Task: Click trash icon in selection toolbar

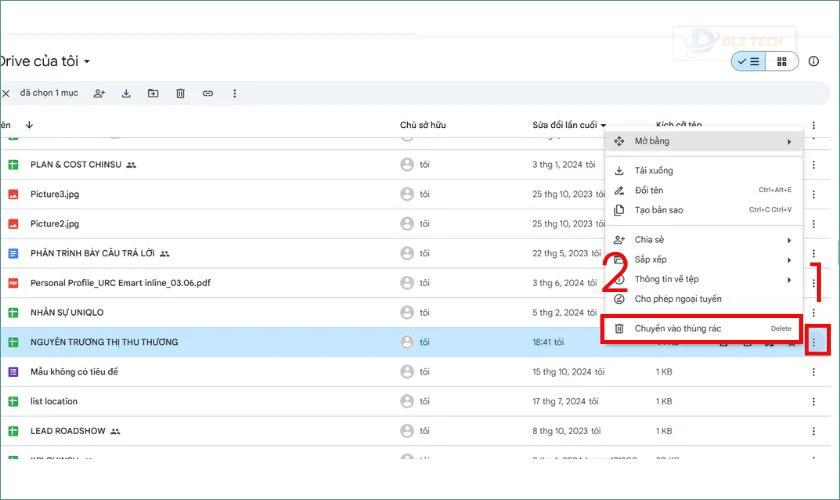Action: pyautogui.click(x=181, y=93)
